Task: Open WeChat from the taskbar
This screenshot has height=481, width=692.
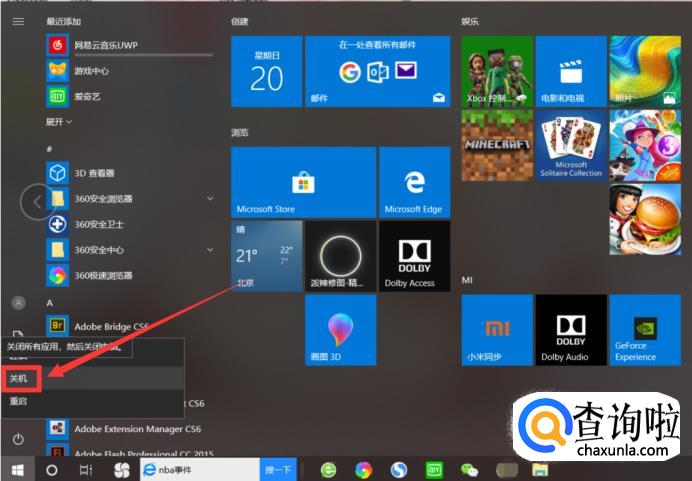Action: pyautogui.click(x=470, y=470)
